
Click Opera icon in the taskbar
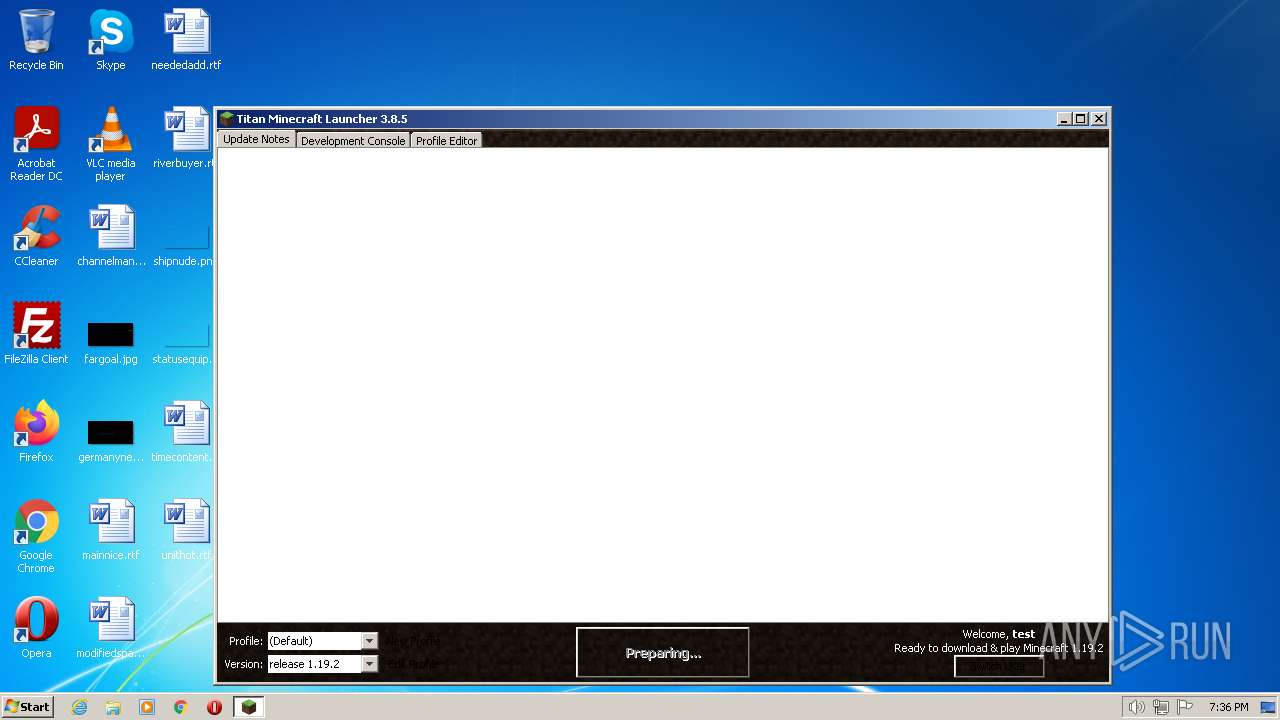pos(214,707)
